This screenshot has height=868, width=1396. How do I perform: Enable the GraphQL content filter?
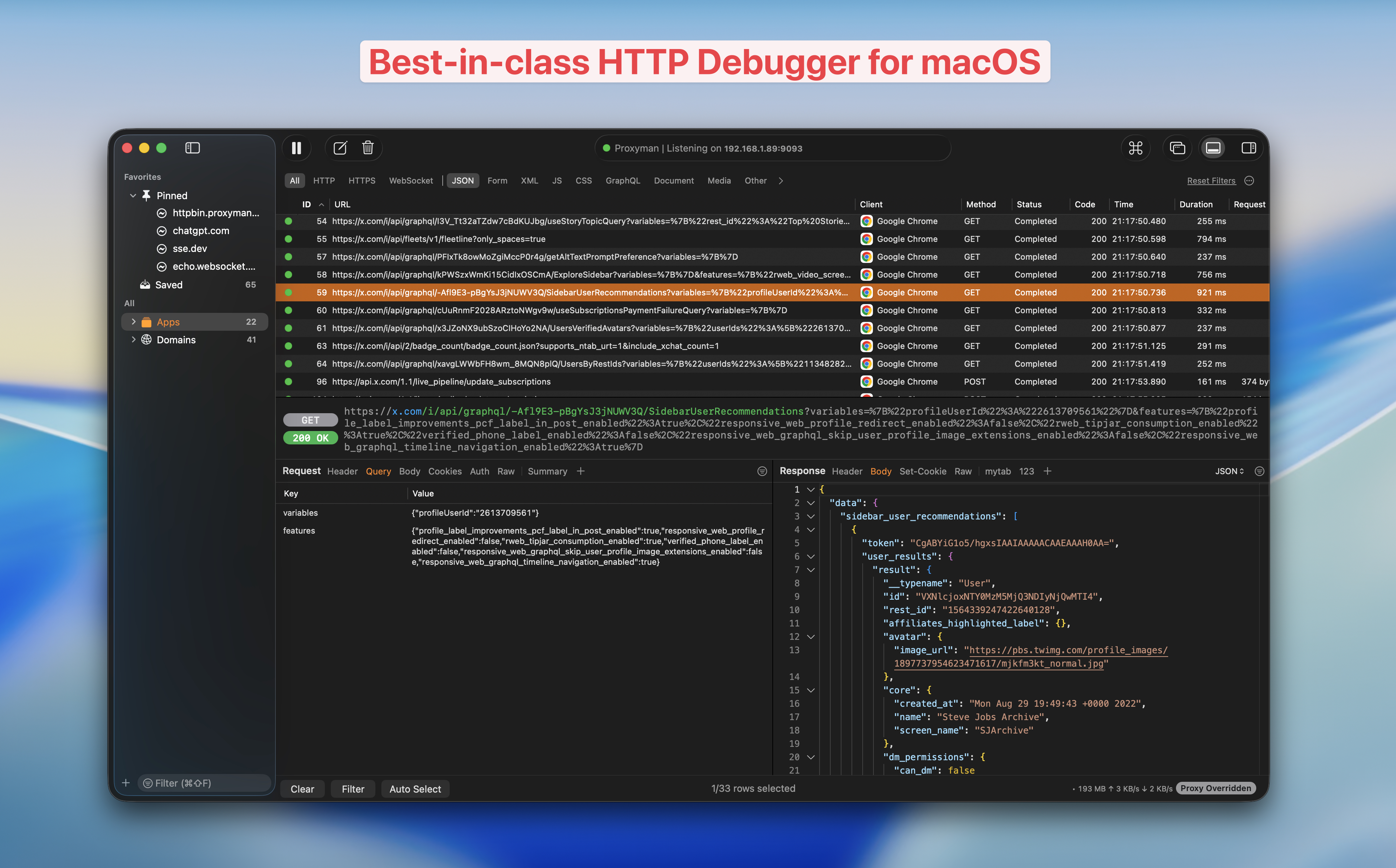point(623,181)
